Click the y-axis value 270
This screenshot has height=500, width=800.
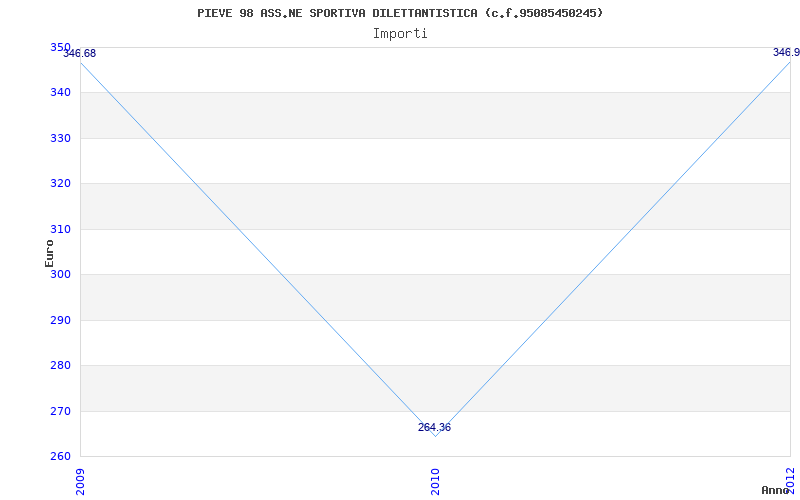point(60,411)
